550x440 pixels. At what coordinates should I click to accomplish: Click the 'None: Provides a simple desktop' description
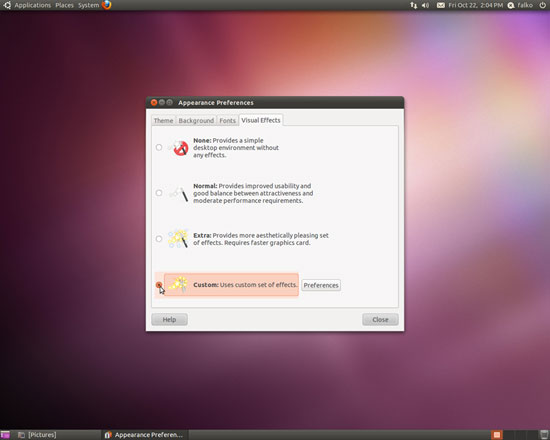click(236, 148)
